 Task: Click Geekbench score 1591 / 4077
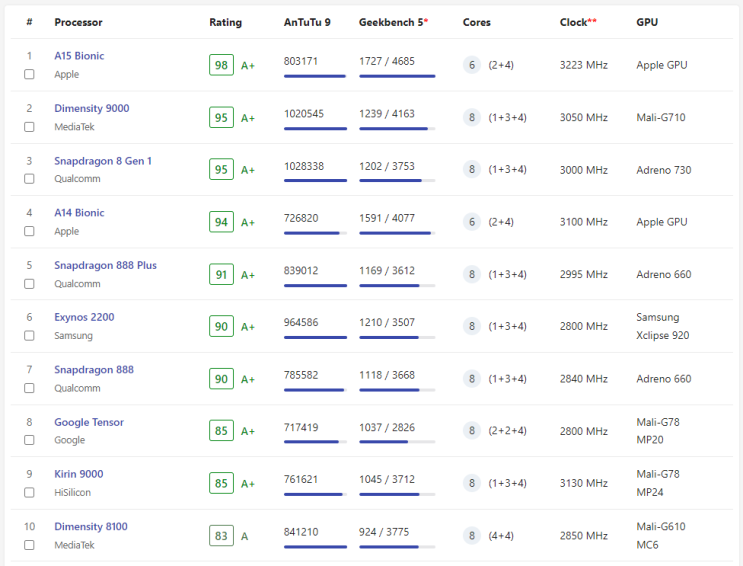387,218
